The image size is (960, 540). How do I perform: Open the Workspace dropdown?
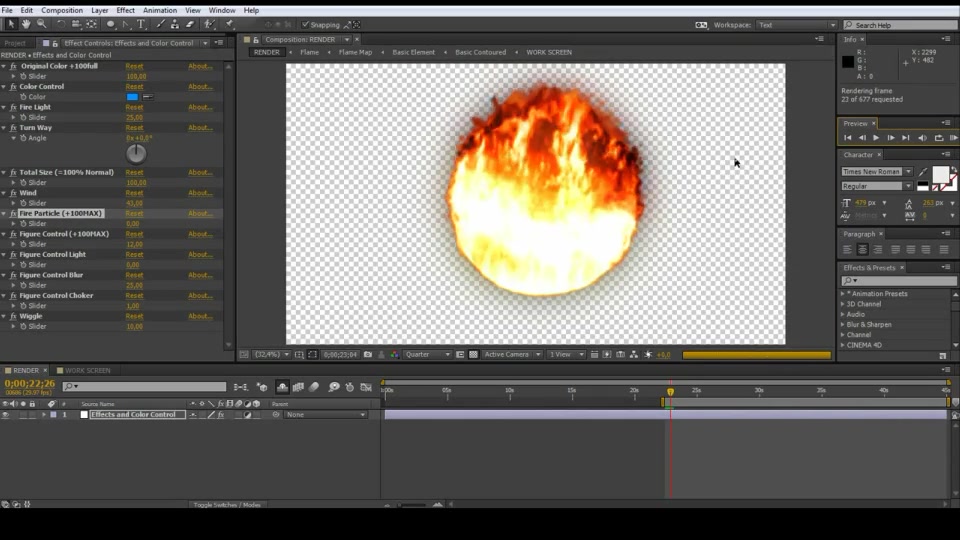click(x=797, y=25)
